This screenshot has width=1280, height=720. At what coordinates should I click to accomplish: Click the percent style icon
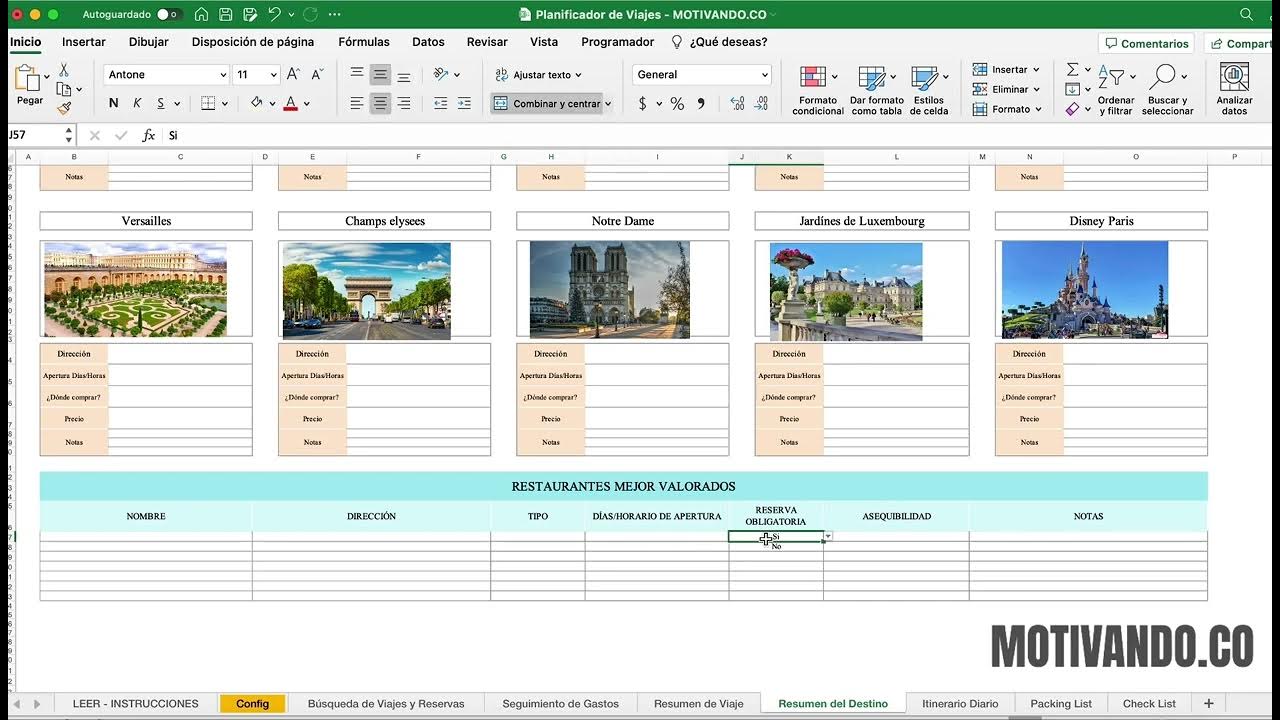pyautogui.click(x=677, y=103)
